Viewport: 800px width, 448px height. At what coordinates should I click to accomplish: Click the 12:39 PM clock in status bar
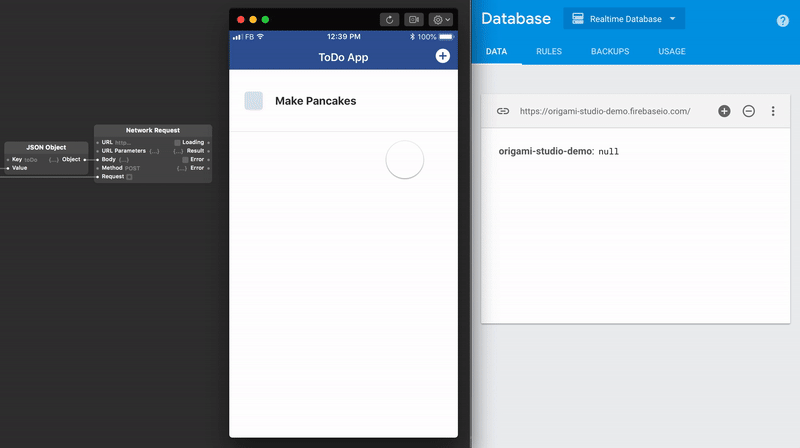coord(343,37)
